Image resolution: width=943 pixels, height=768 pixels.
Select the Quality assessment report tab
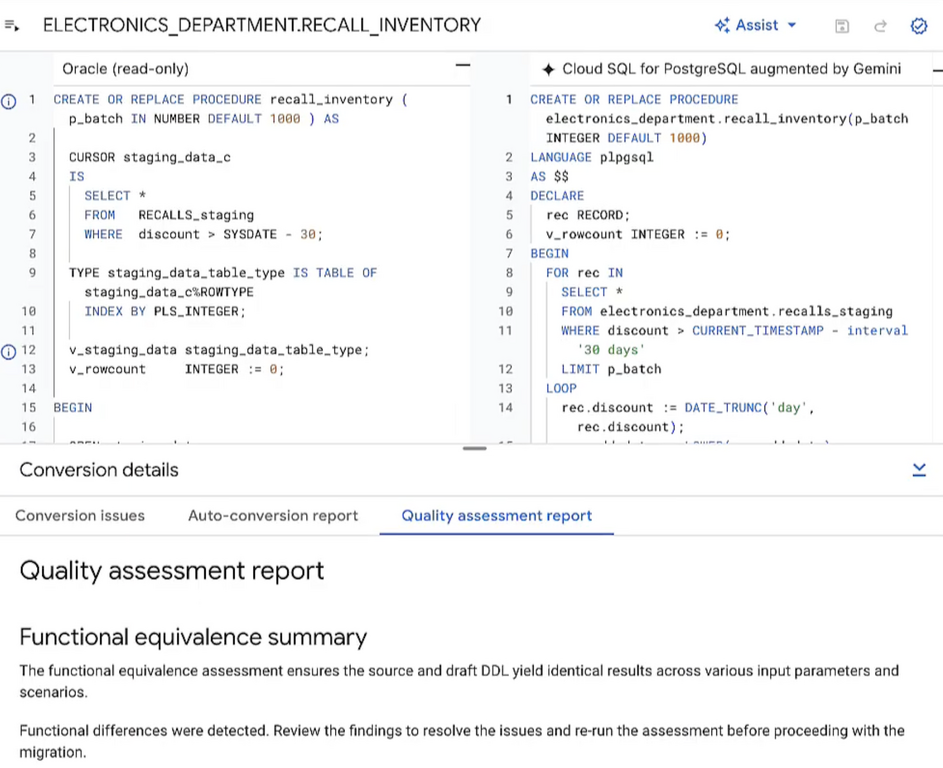click(x=497, y=515)
